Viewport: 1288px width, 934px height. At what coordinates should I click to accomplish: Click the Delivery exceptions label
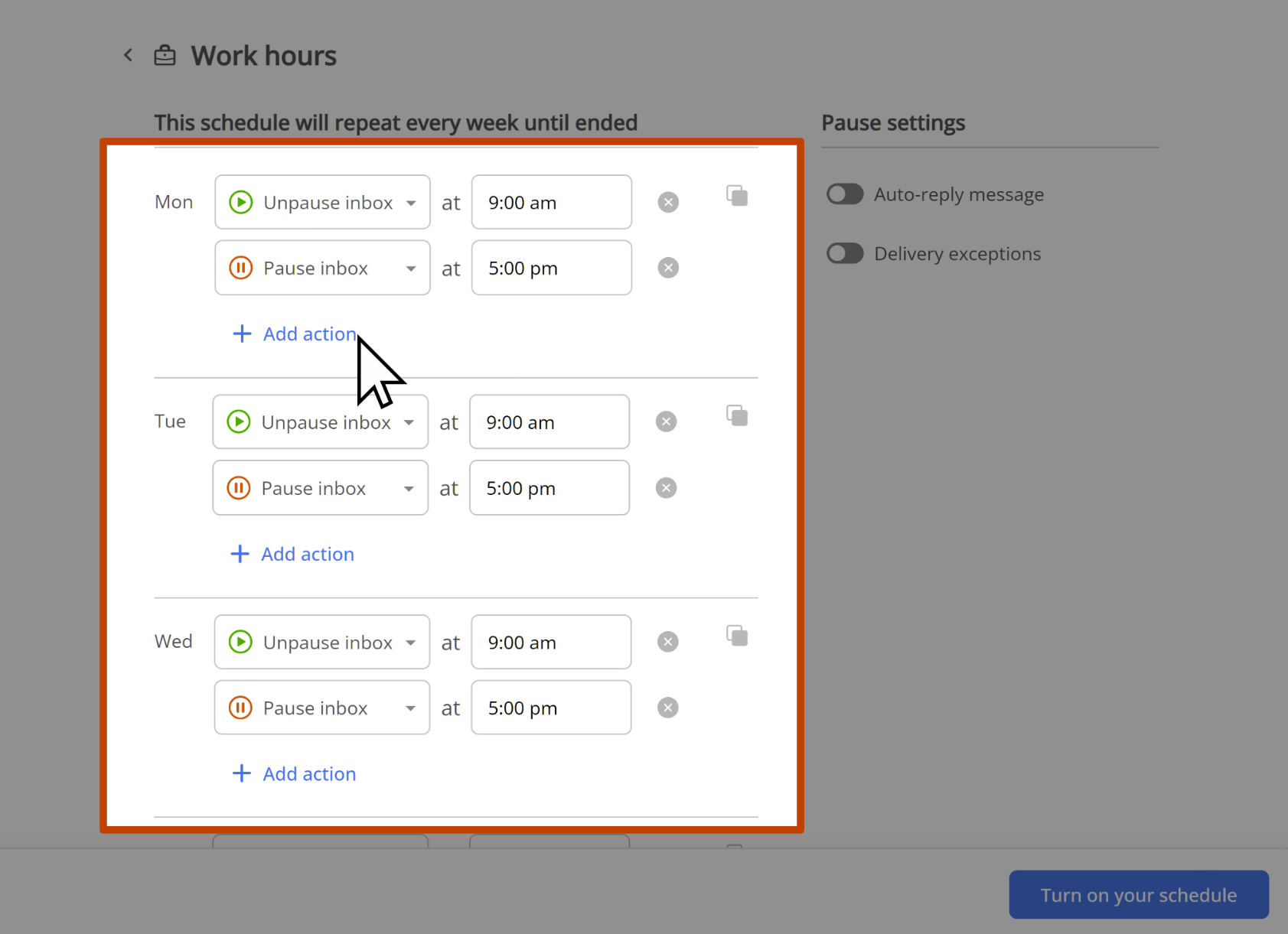pos(957,253)
